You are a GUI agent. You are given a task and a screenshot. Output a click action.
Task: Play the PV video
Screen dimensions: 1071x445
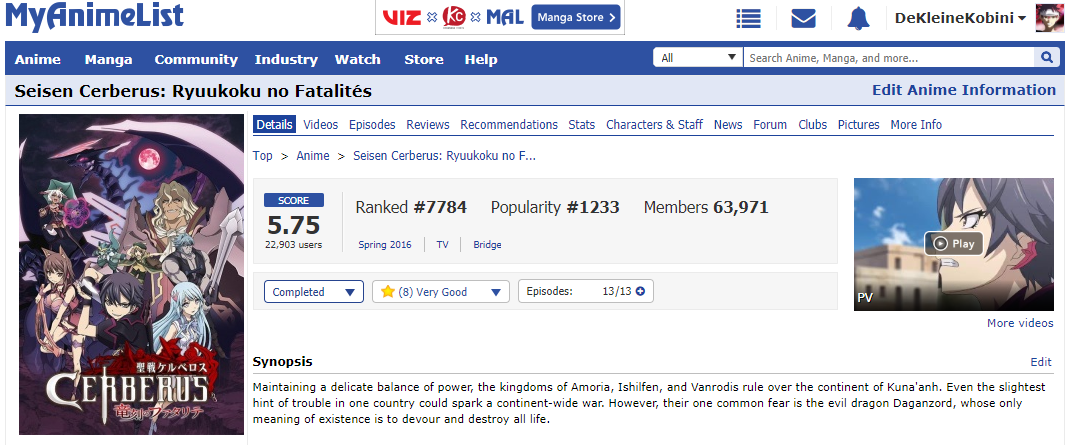954,244
